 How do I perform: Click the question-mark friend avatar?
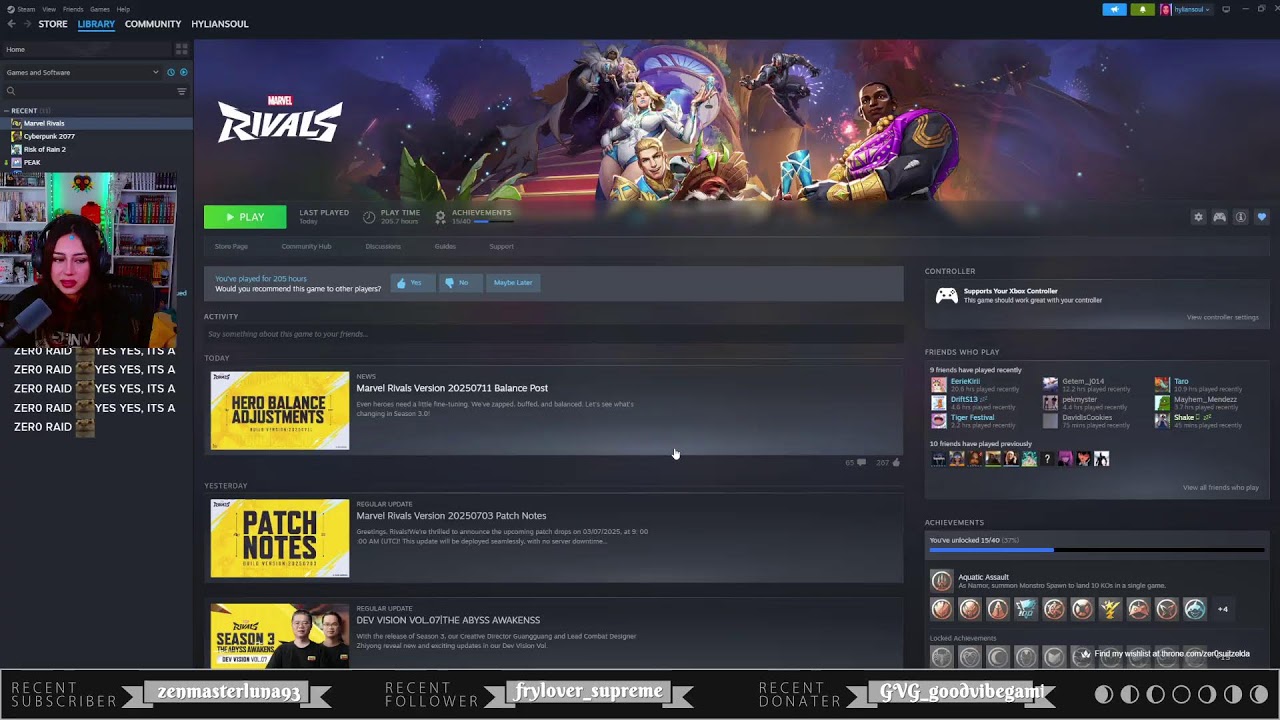coord(1047,459)
